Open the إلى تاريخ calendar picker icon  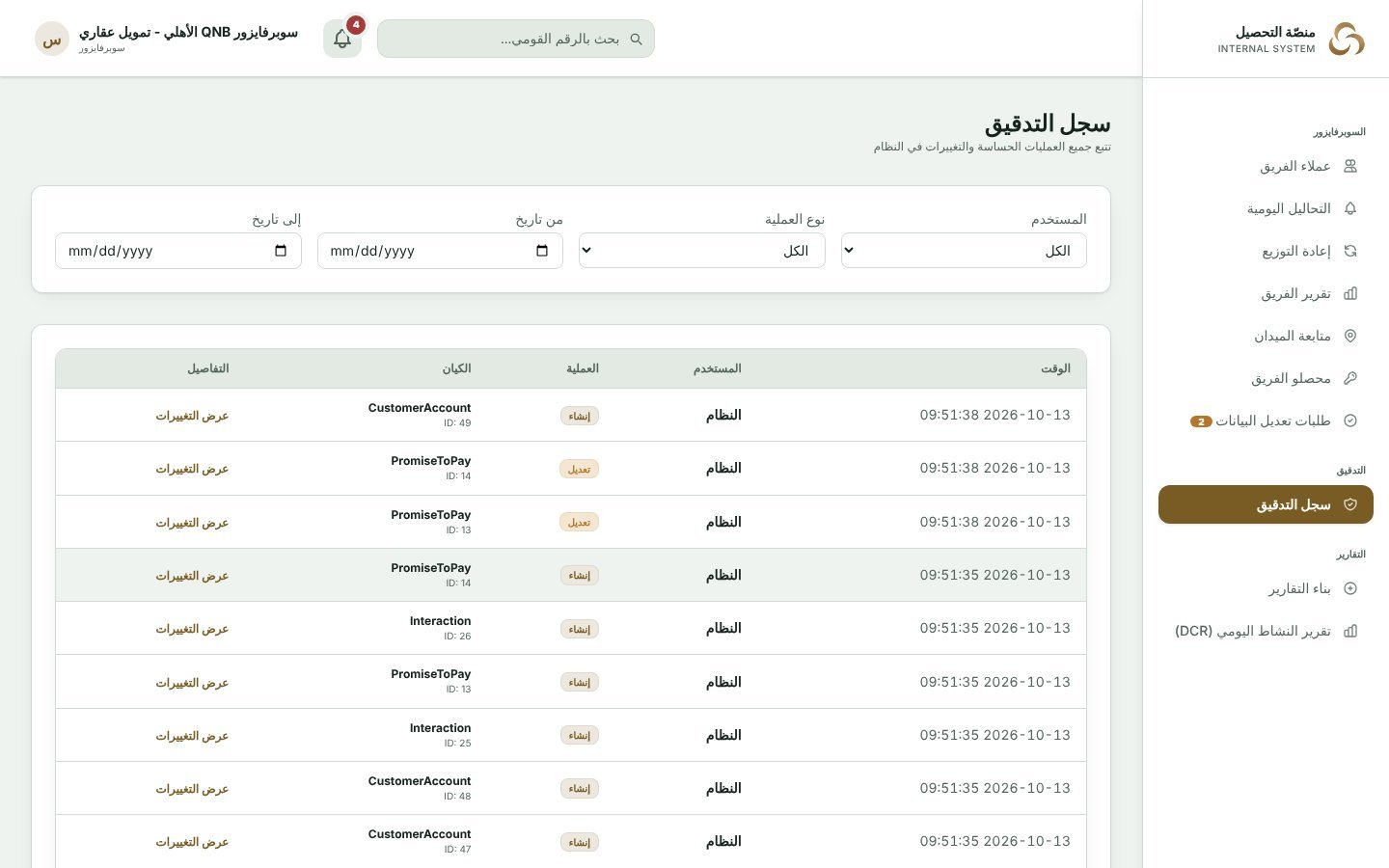coord(281,251)
